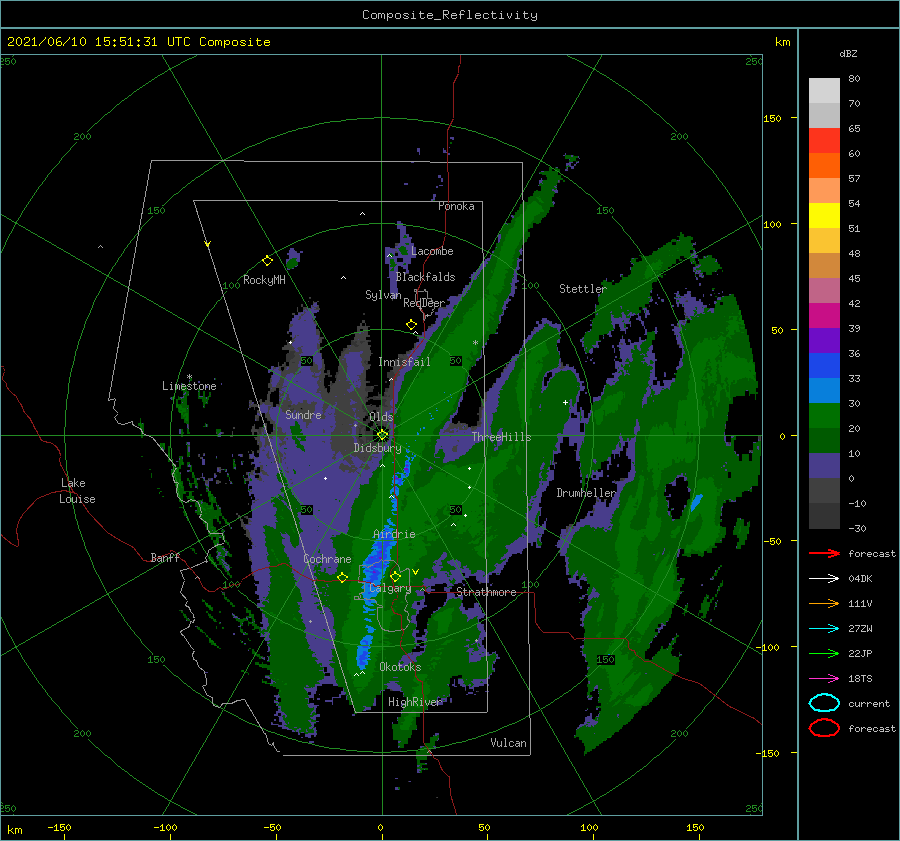Screen dimensions: 900x841
Task: Select the light gray 70-80 dBZ swatch
Action: coord(824,91)
